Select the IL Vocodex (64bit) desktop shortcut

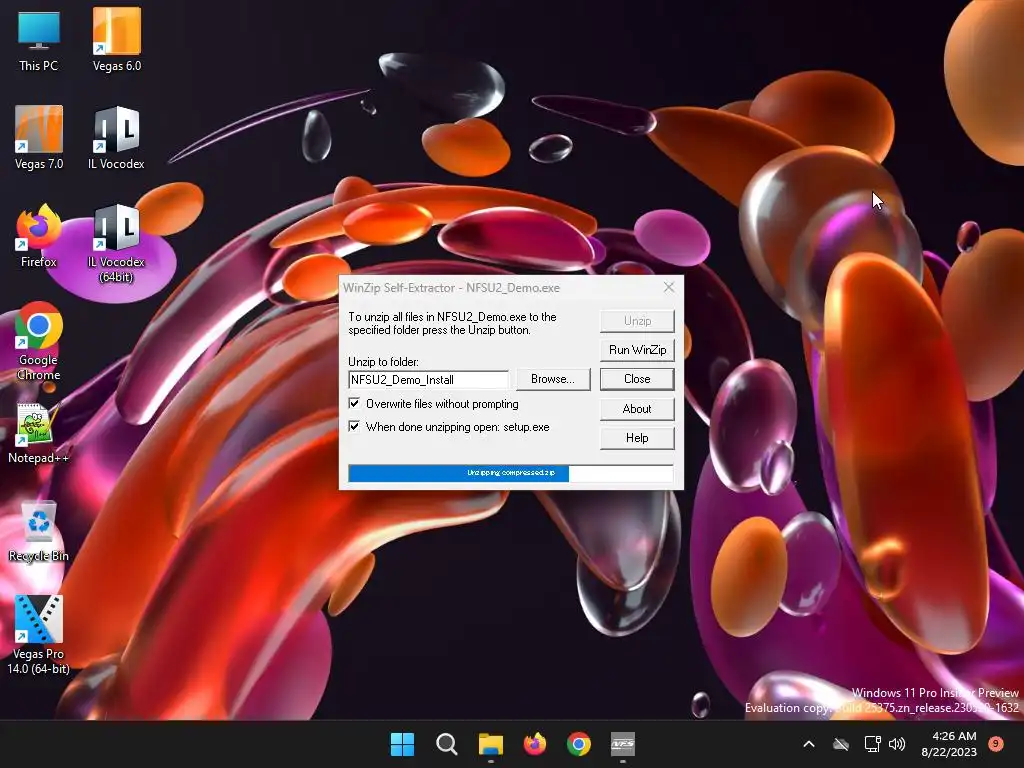pyautogui.click(x=116, y=244)
